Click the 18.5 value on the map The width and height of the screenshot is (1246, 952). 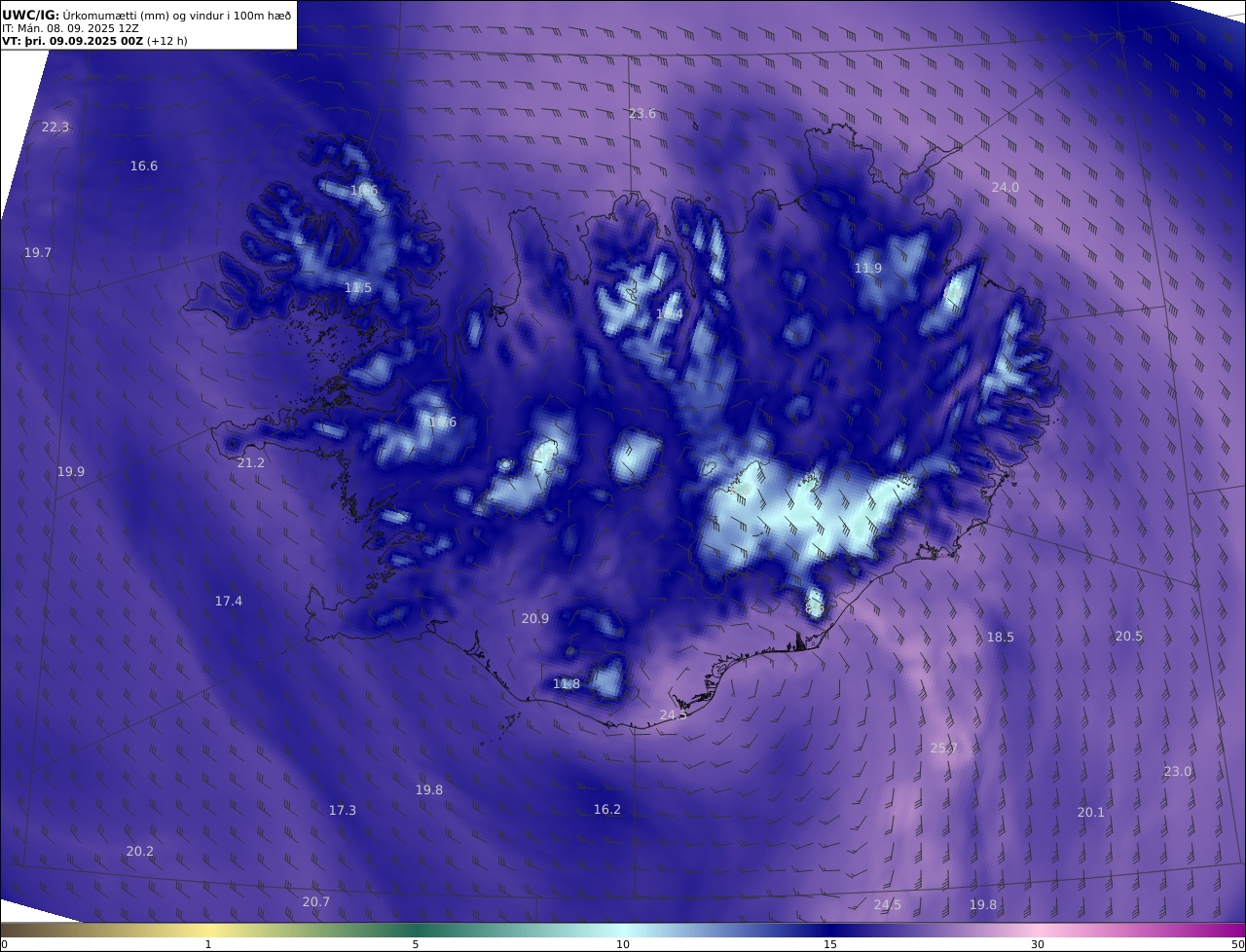coord(1001,637)
